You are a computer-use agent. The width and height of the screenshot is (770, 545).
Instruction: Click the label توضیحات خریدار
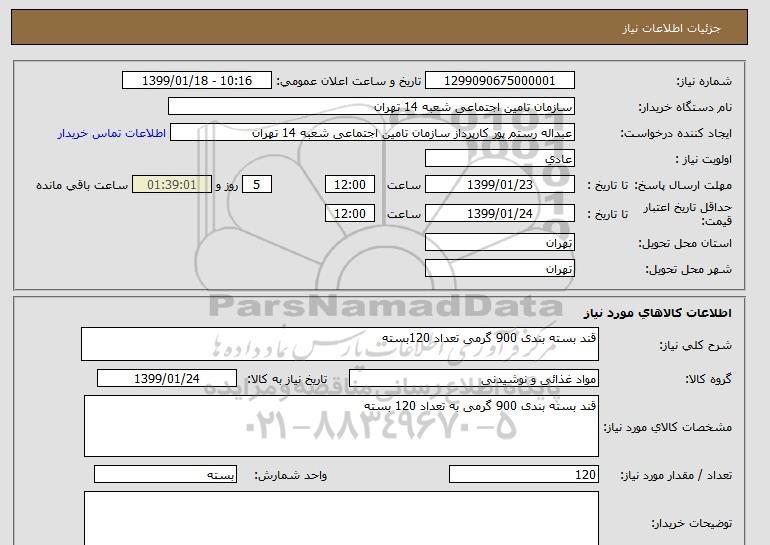691,523
